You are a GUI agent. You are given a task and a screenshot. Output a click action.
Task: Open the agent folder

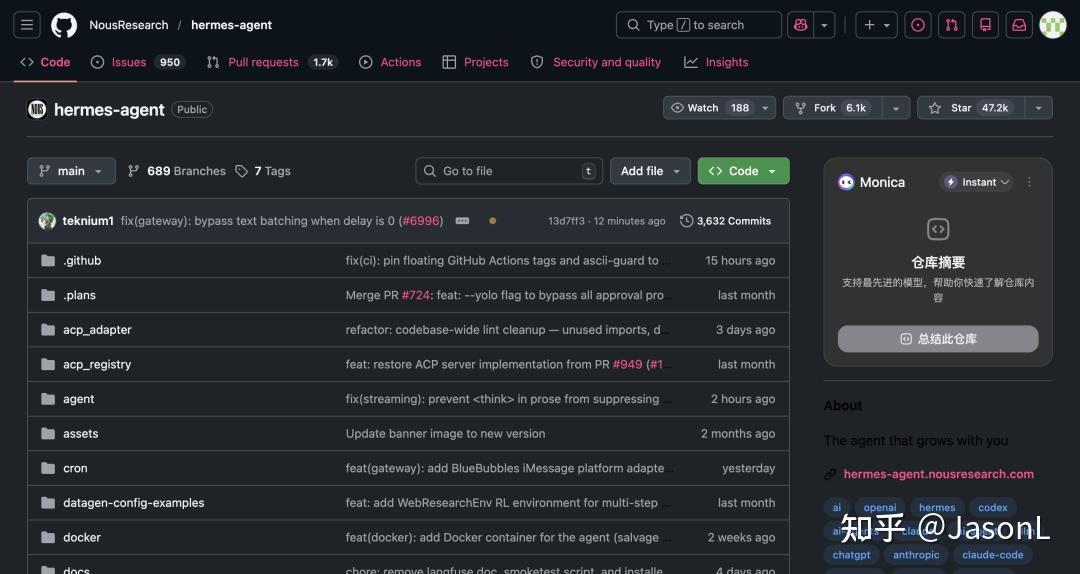point(79,399)
